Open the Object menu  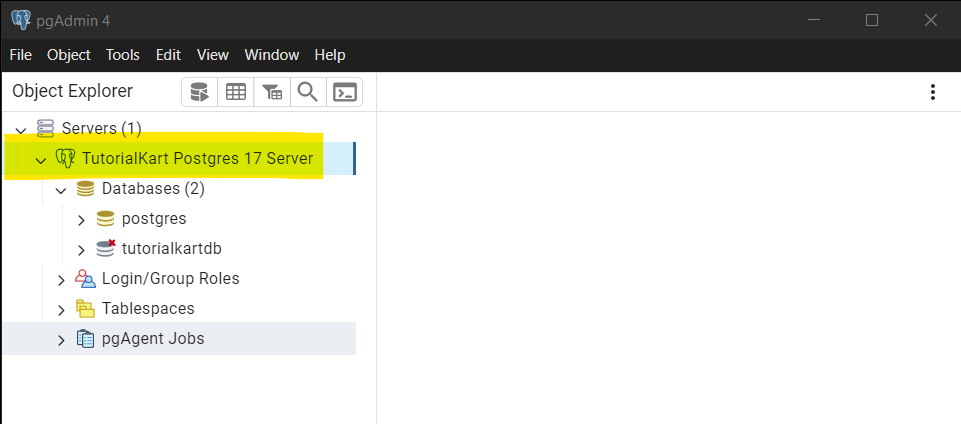pyautogui.click(x=69, y=55)
